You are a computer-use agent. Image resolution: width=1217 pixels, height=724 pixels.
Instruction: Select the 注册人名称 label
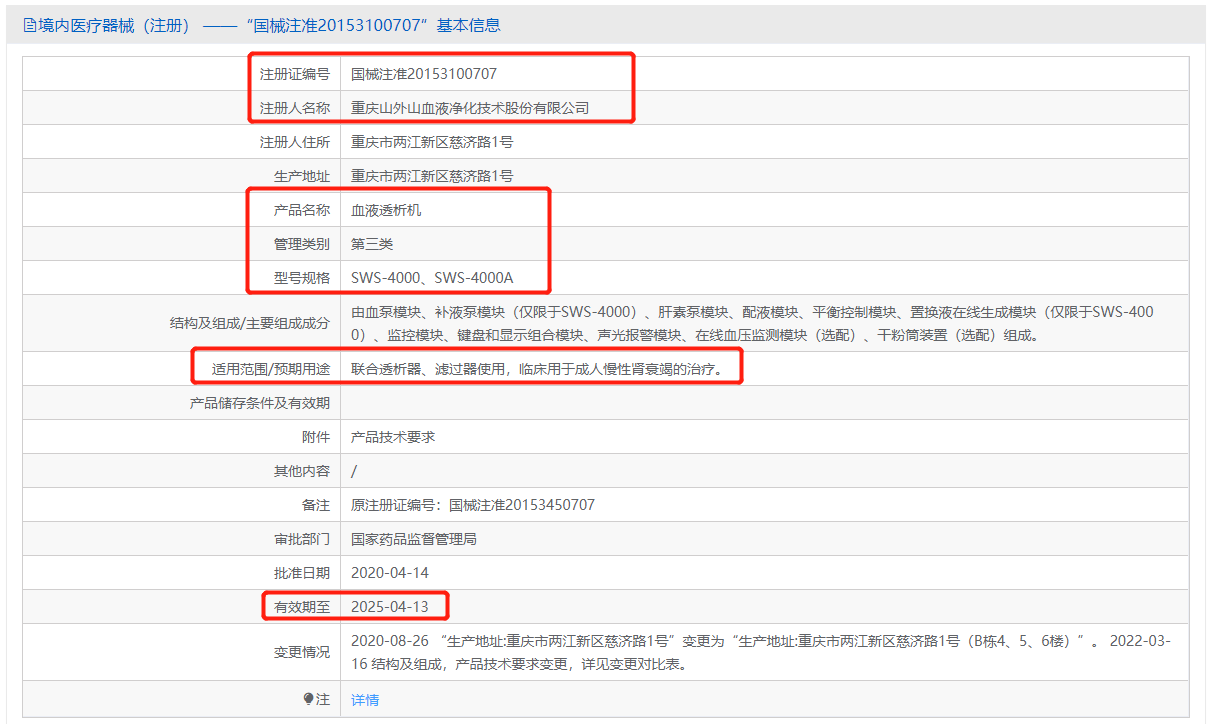(x=295, y=108)
